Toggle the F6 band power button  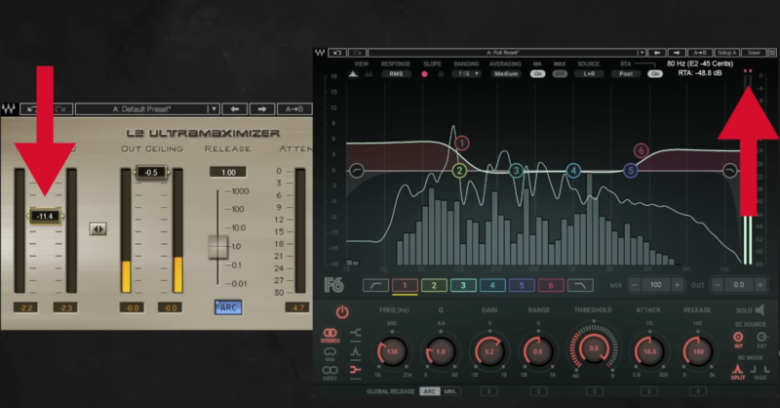tap(342, 312)
